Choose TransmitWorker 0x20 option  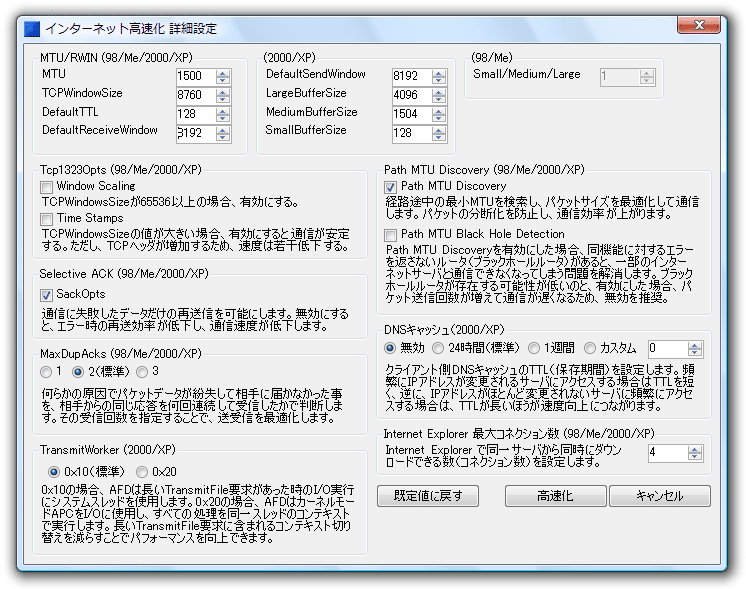point(142,472)
